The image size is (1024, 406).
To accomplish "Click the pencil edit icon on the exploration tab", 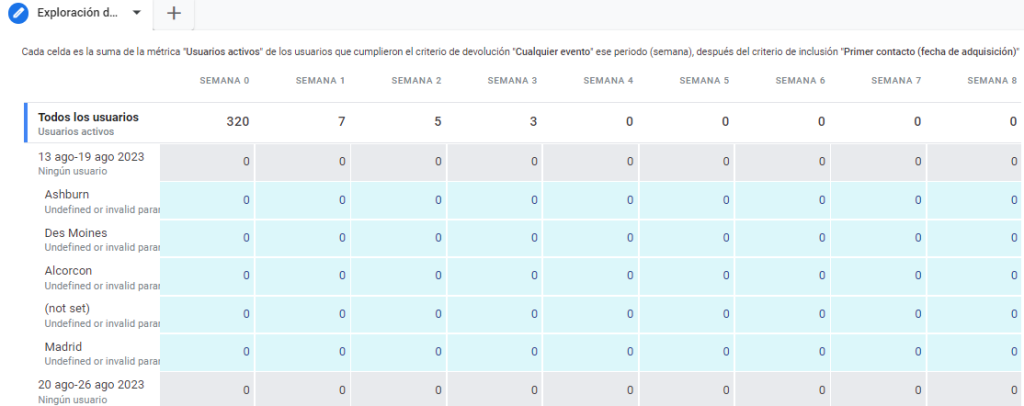I will tap(17, 14).
